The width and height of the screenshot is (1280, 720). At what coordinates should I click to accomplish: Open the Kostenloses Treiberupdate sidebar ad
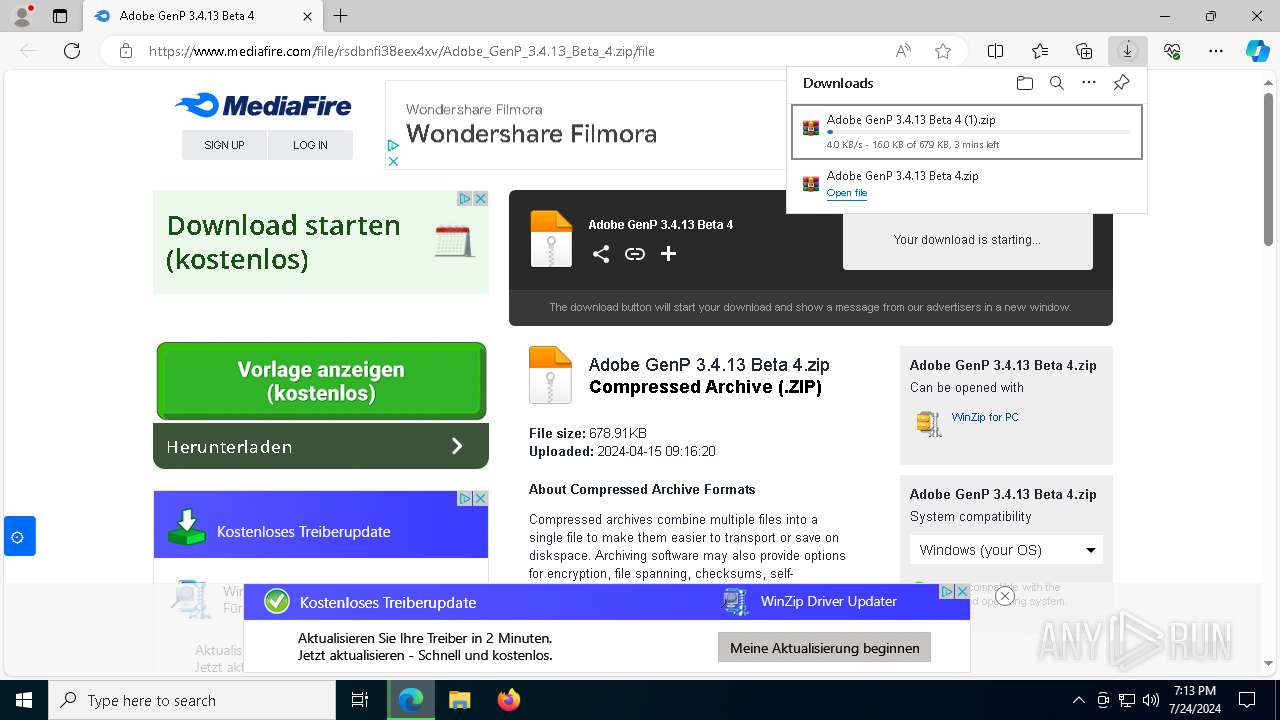tap(321, 524)
